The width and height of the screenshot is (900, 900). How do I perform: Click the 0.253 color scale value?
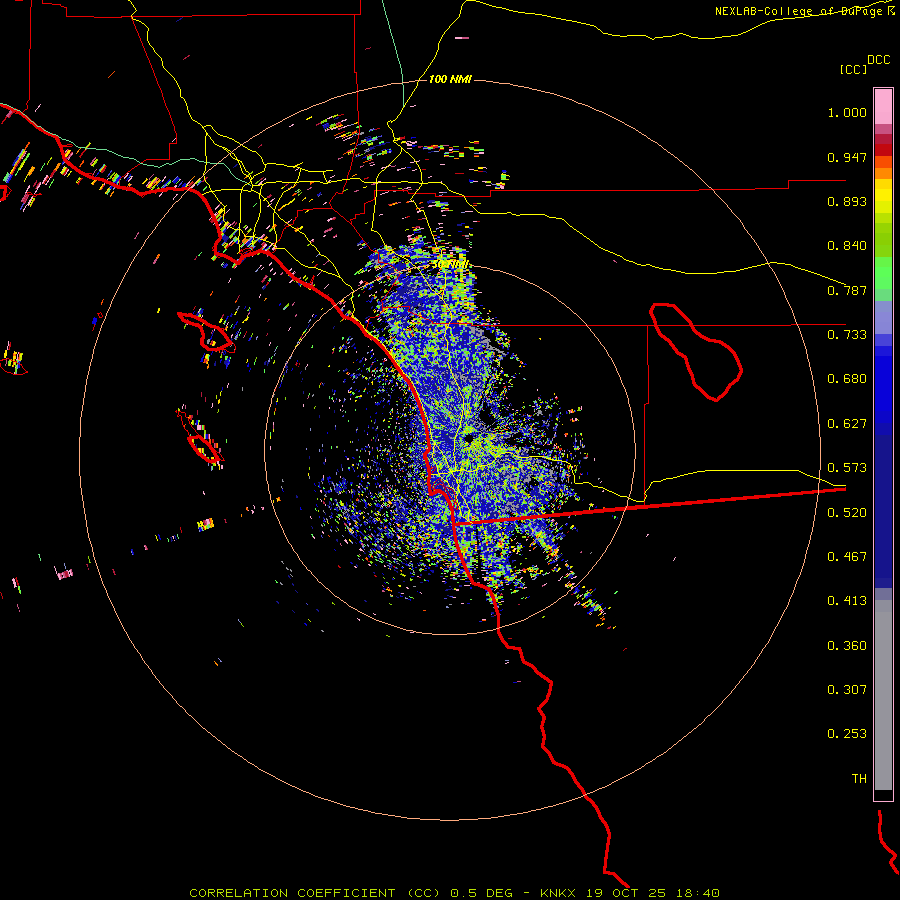847,734
